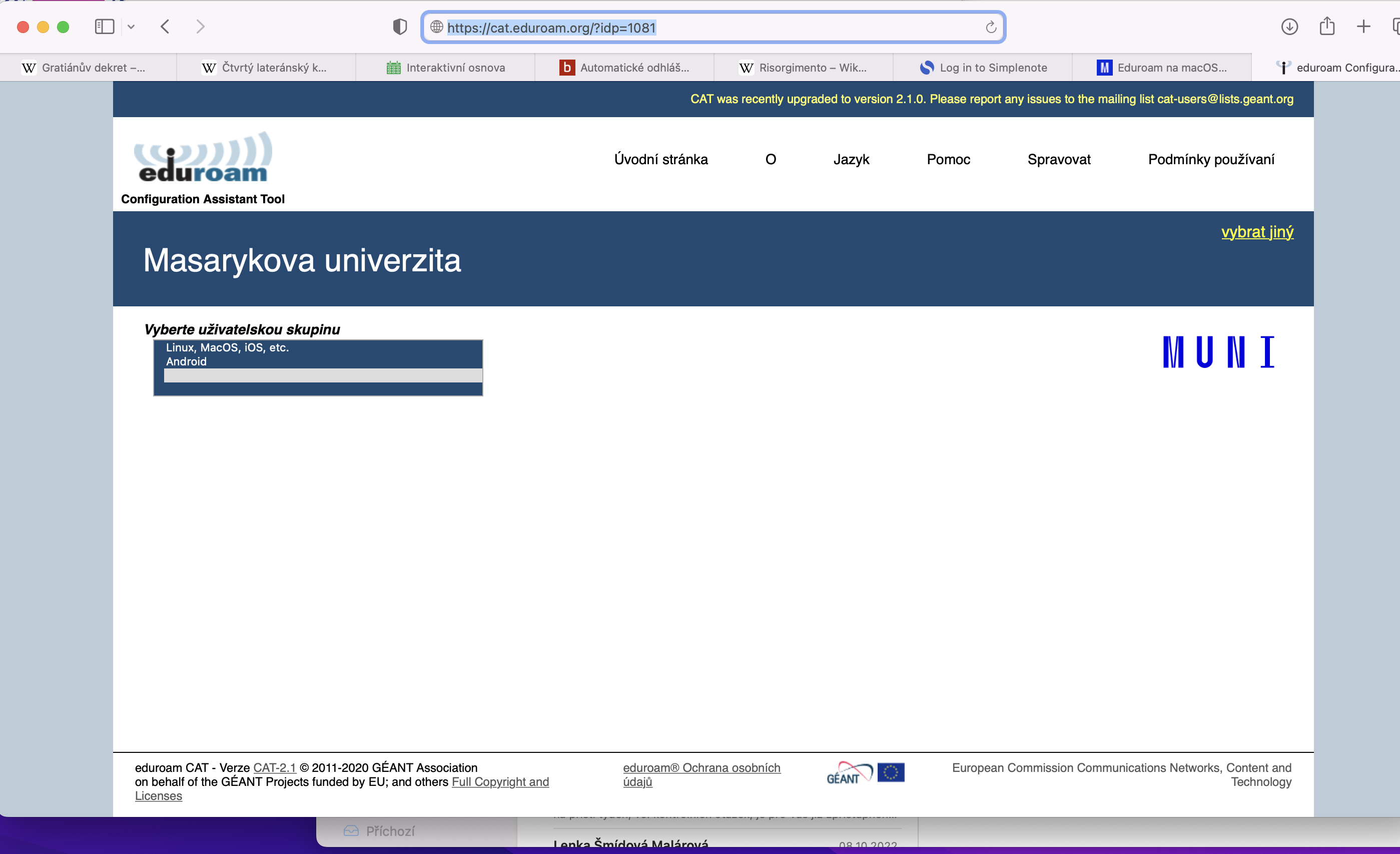Screen dimensions: 1400x854
Task: Switch to the Interaktivní osnova tab
Action: (x=445, y=68)
